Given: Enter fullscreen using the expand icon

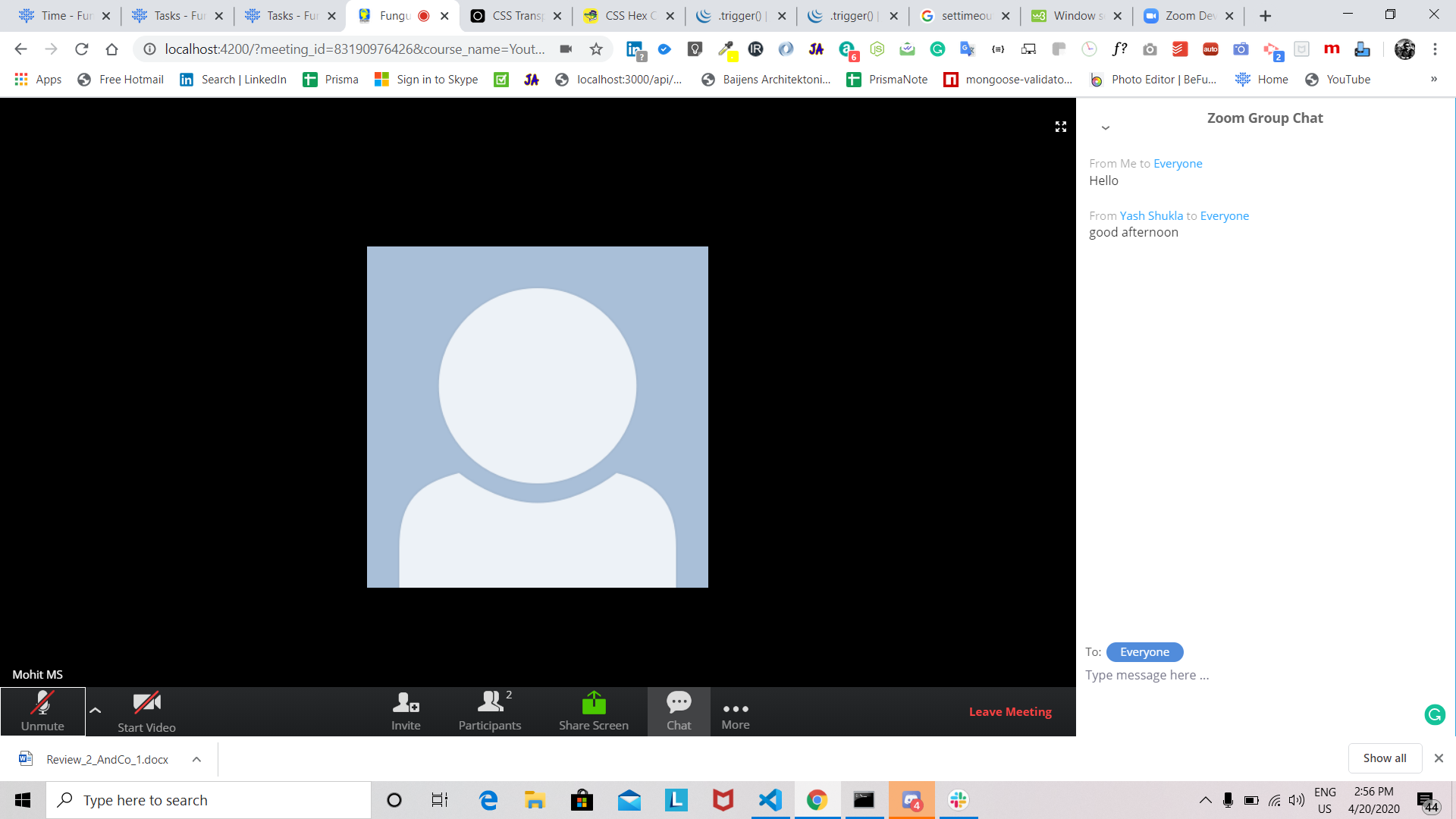Looking at the screenshot, I should click(1061, 127).
